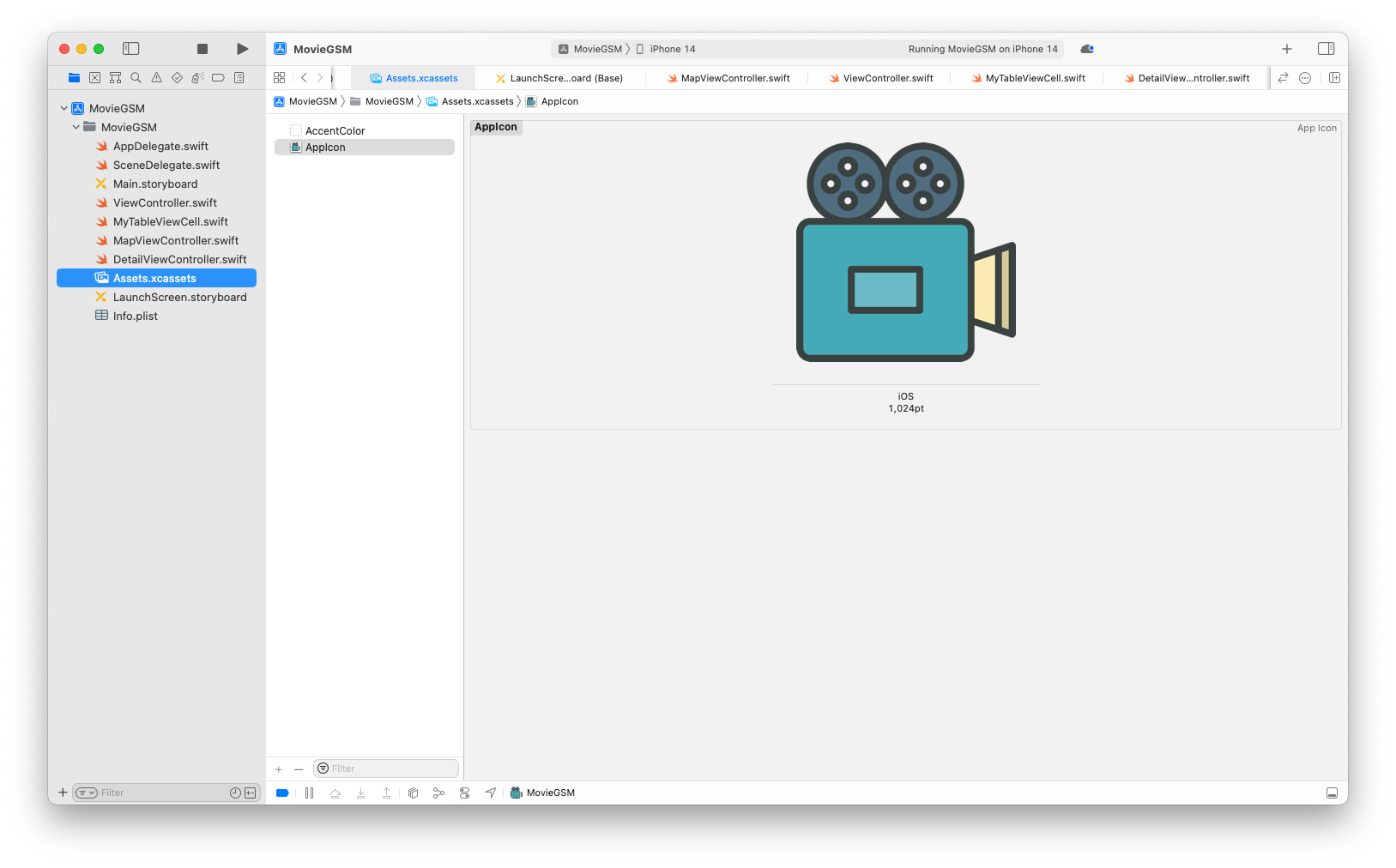Switch to the MyTableViewCell.swift tab

(x=1028, y=78)
